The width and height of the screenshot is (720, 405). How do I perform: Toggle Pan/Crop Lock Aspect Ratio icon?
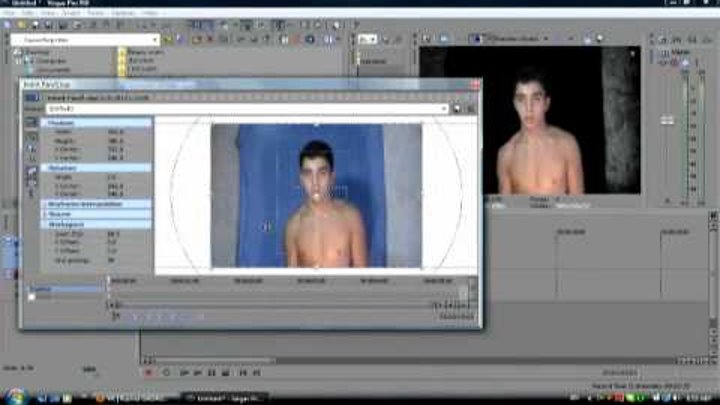31,172
